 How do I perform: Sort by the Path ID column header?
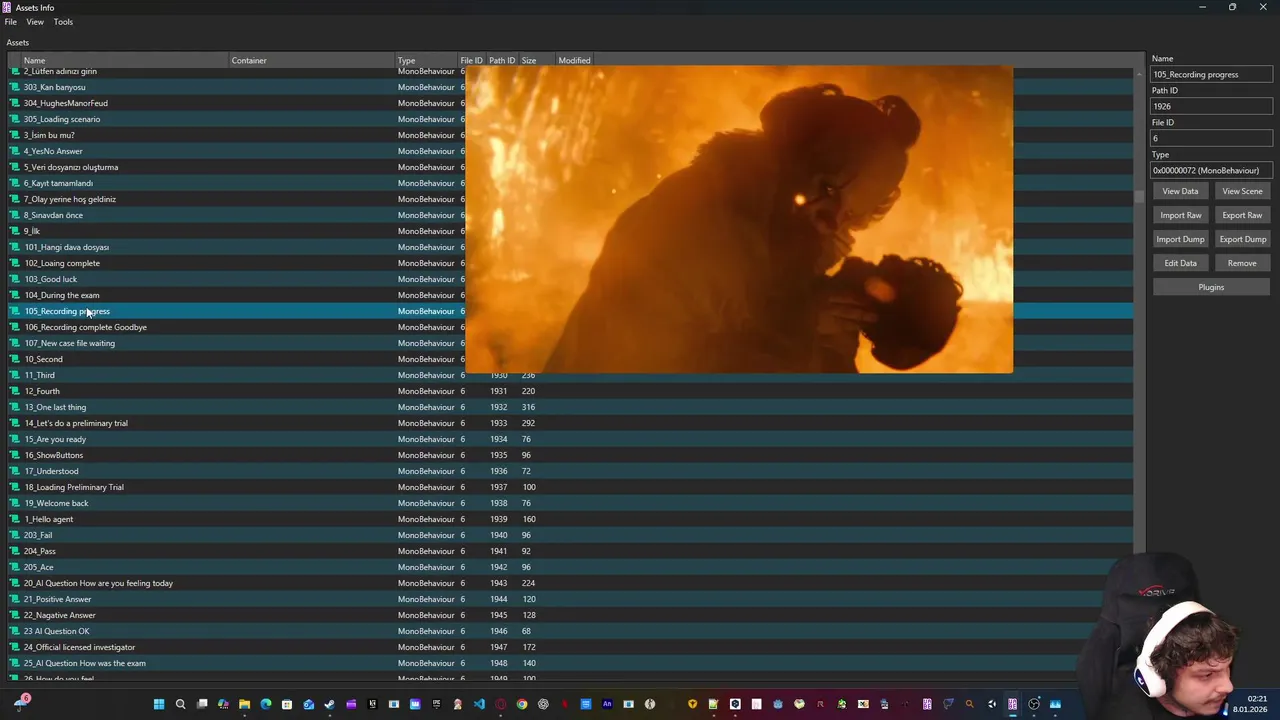(x=502, y=60)
